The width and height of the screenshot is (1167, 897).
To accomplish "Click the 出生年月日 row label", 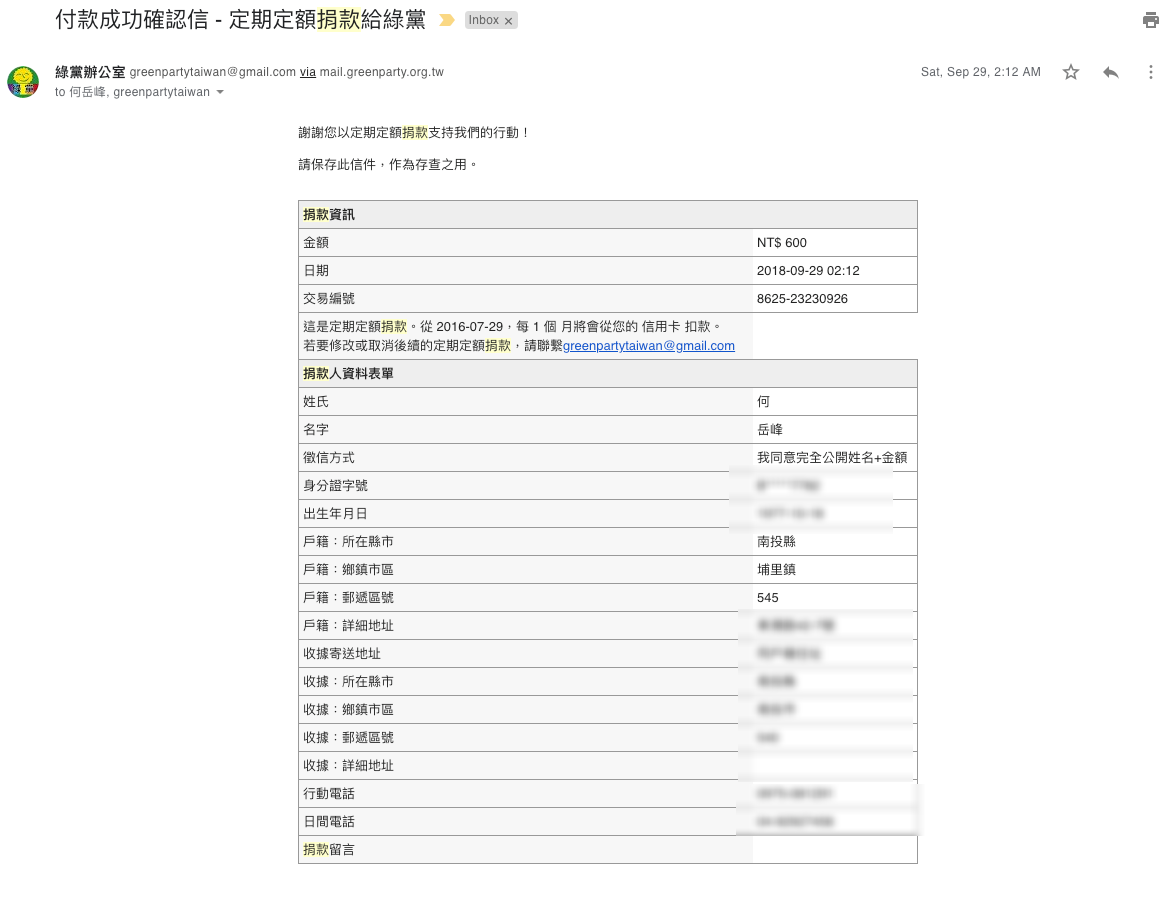I will 335,514.
